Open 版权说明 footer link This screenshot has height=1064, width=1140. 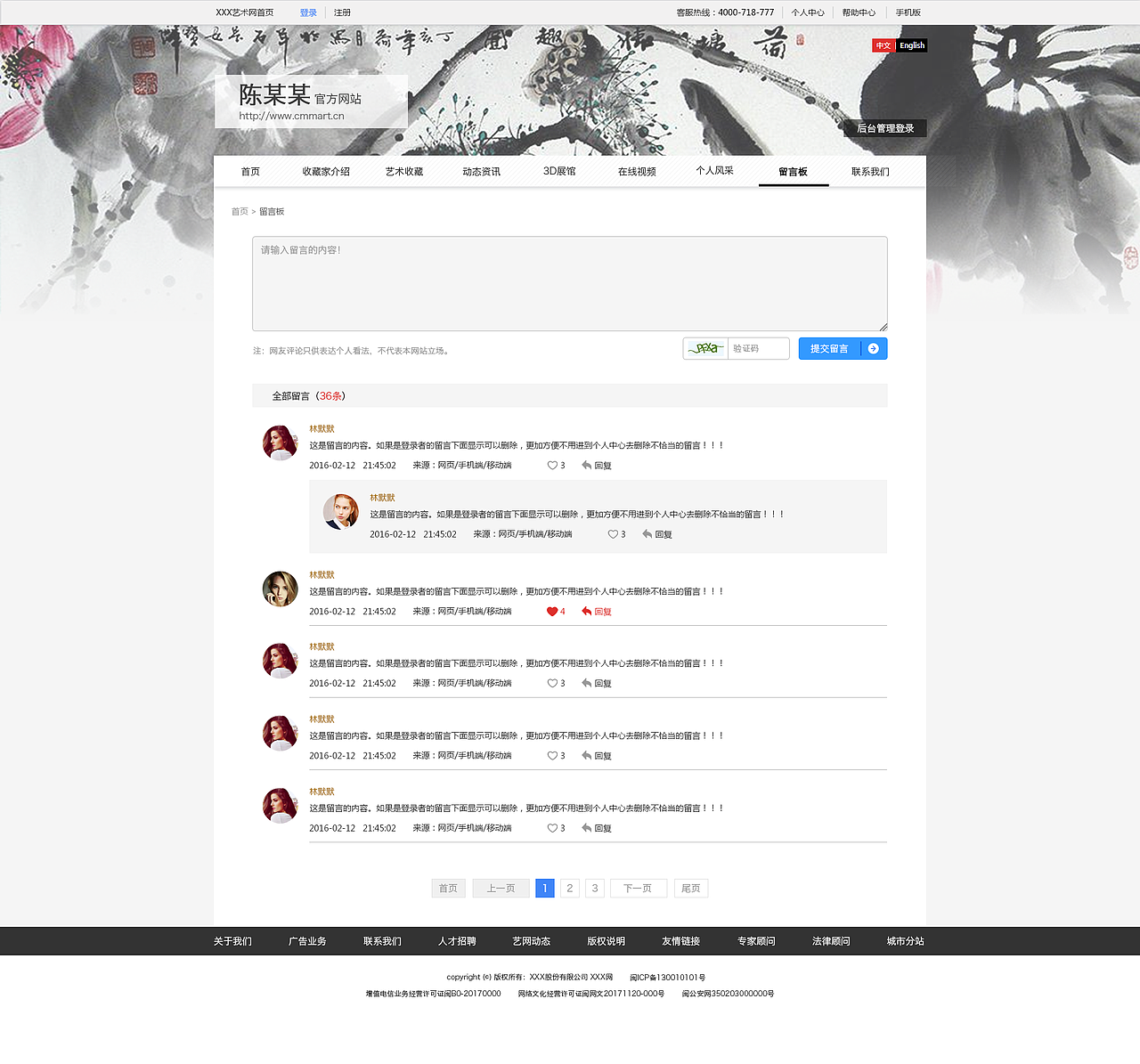click(607, 941)
